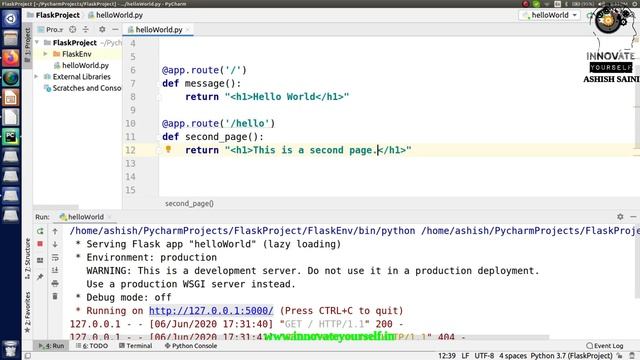Image resolution: width=640 pixels, height=360 pixels.
Task: Open the Python Console tool window
Action: (191, 346)
